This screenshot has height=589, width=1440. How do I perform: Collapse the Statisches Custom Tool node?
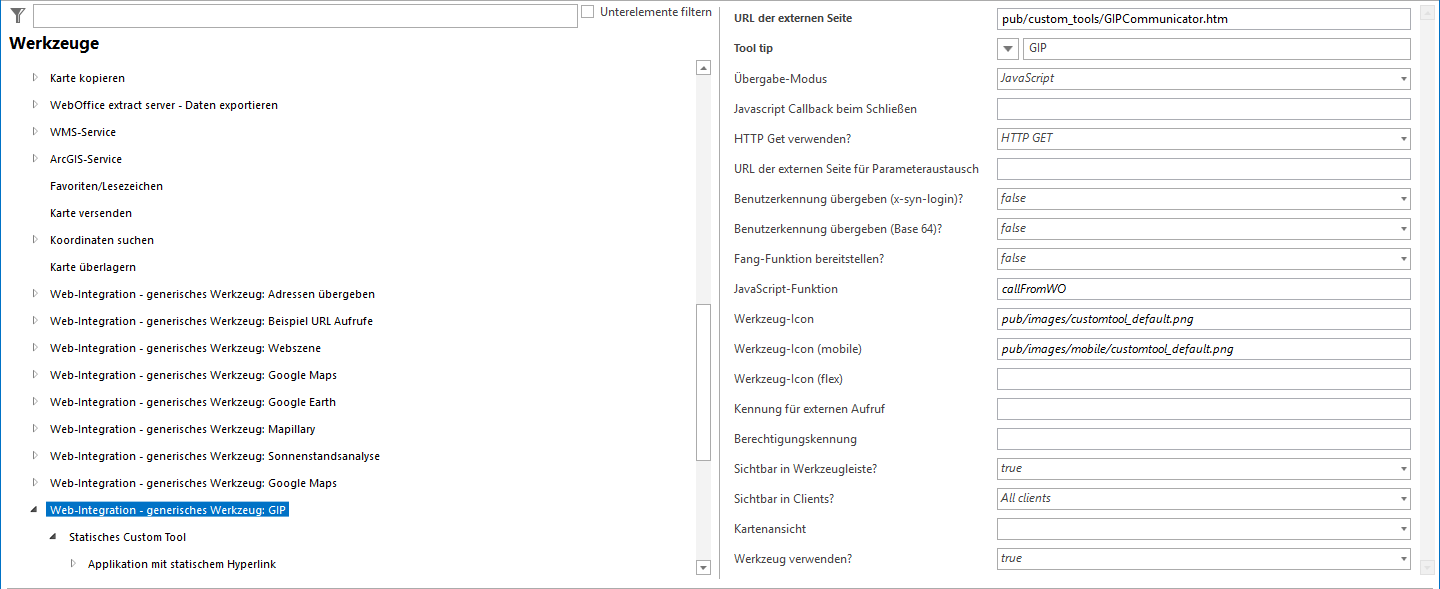[52, 537]
